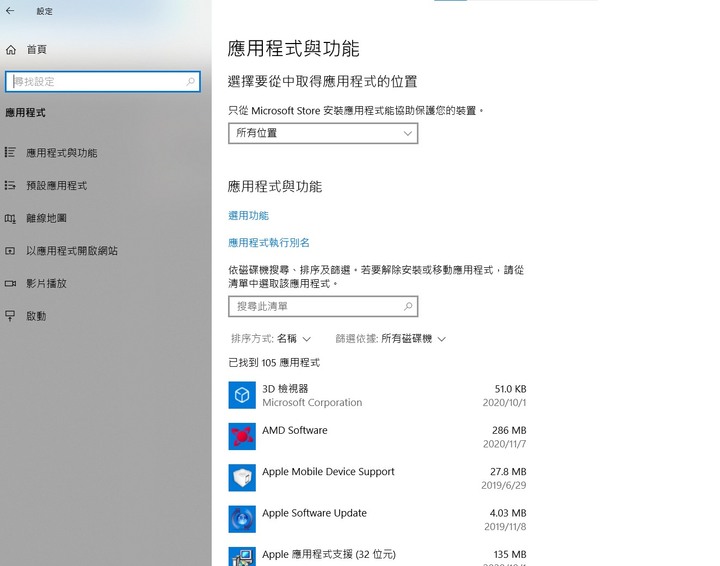Focus the 尋找設定 search box
This screenshot has height=566, width=720.
pyautogui.click(x=103, y=82)
